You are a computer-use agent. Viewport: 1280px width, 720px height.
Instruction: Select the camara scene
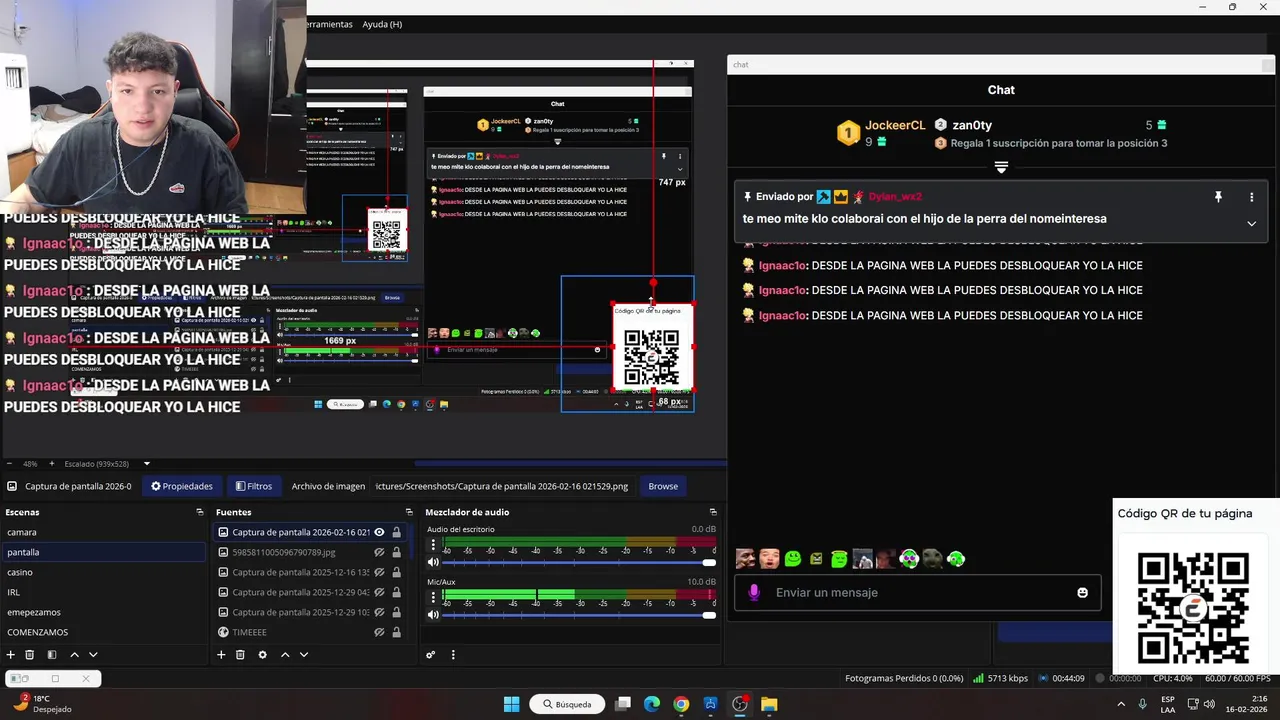point(103,532)
